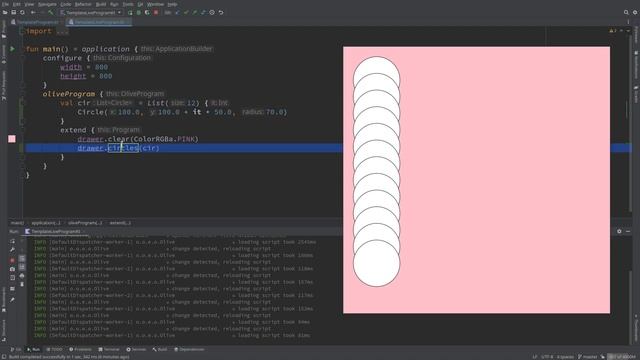Select the active TemplateLiveProgram editor tab
The height and width of the screenshot is (360, 640).
pos(98,22)
